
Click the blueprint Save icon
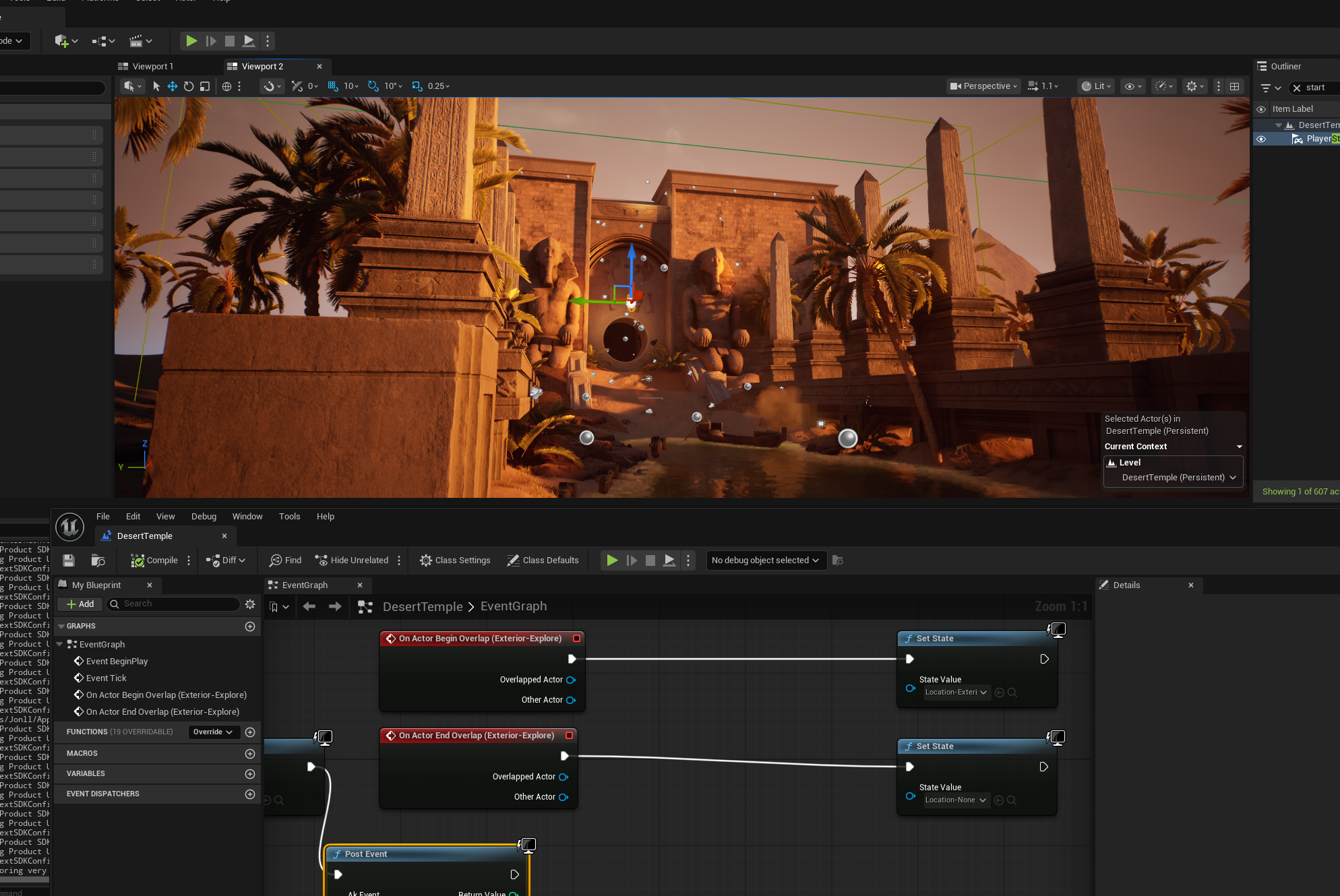(69, 561)
